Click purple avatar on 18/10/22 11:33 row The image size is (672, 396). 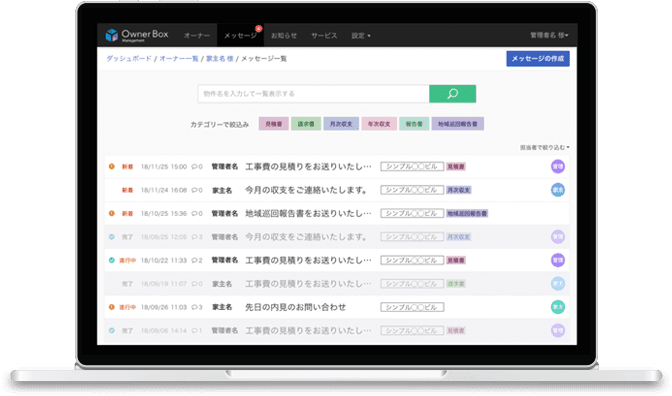[x=558, y=260]
